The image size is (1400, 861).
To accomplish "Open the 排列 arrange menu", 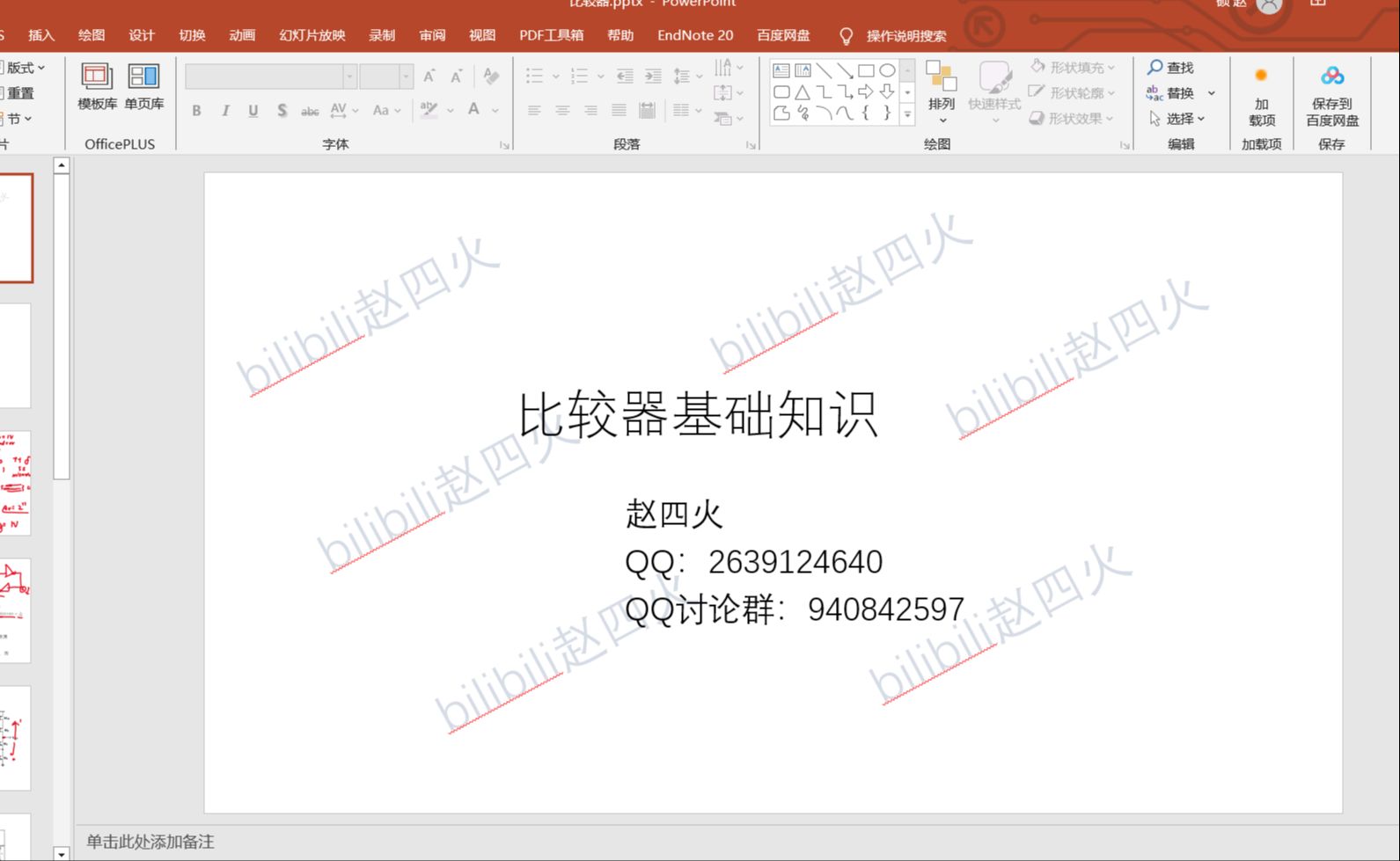I will click(942, 92).
